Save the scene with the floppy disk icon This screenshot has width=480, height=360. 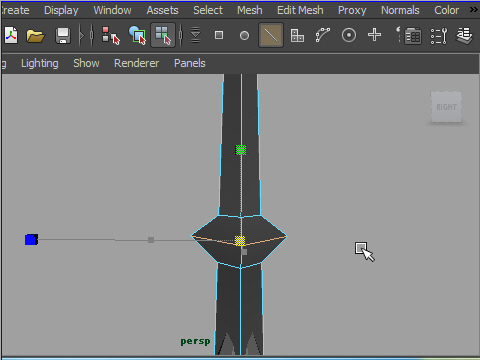(63, 36)
